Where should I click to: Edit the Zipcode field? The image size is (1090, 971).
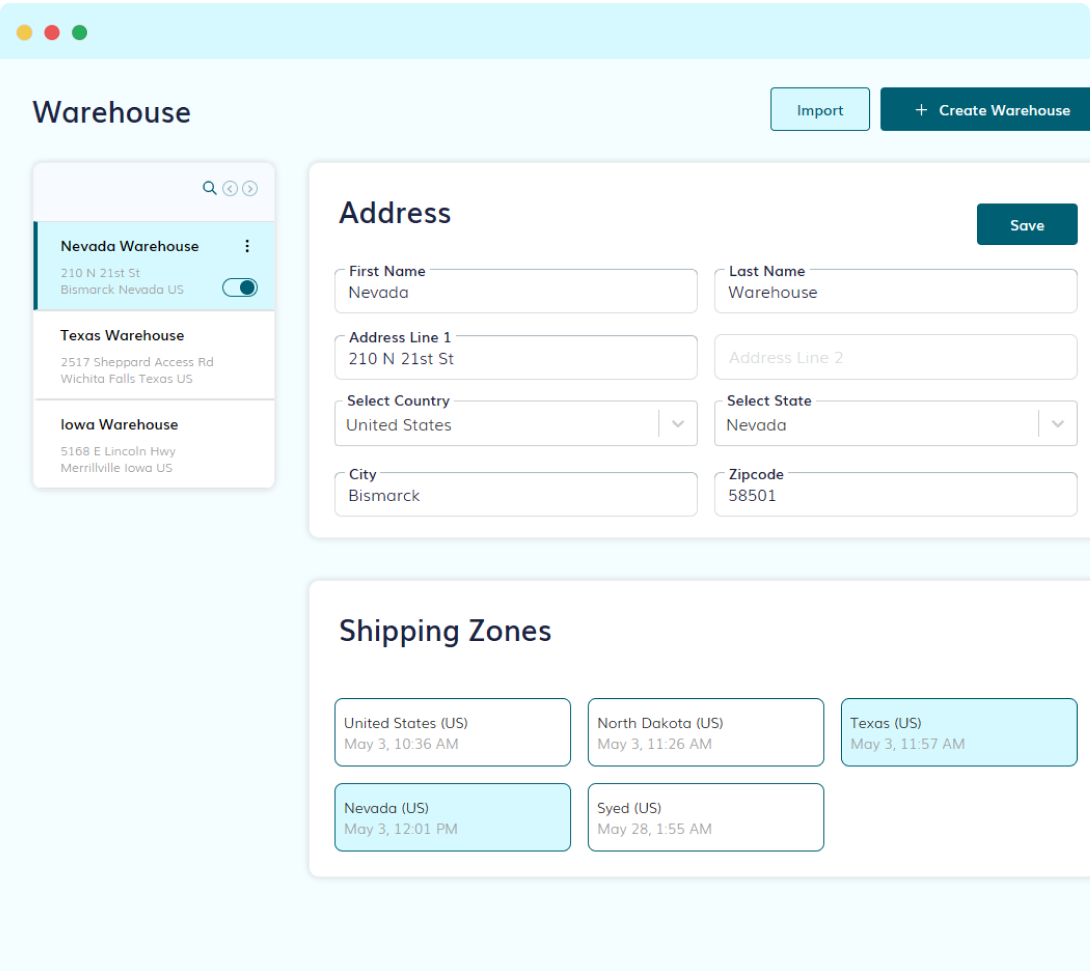(895, 495)
